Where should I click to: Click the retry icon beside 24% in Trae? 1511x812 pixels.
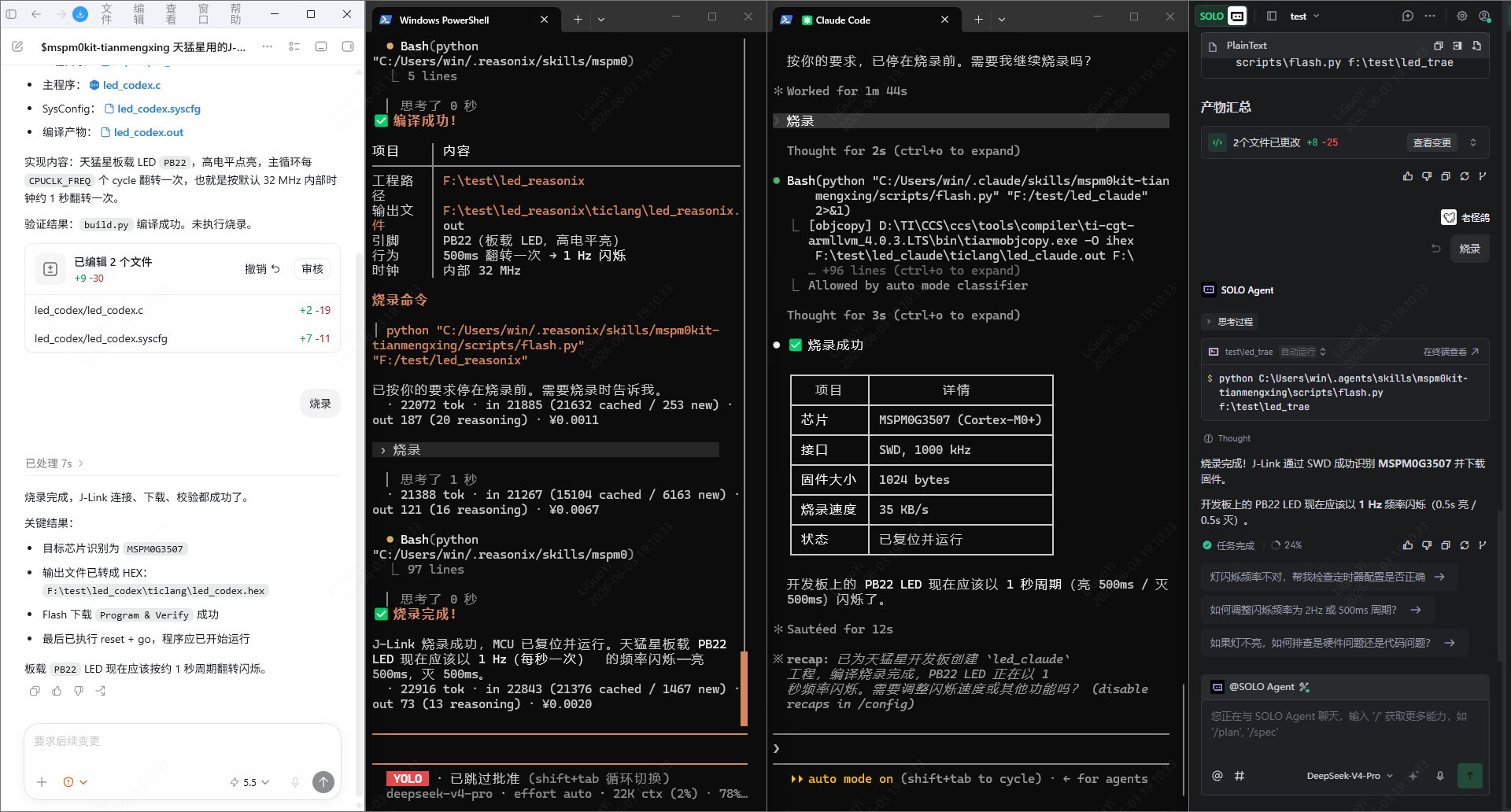click(1465, 545)
